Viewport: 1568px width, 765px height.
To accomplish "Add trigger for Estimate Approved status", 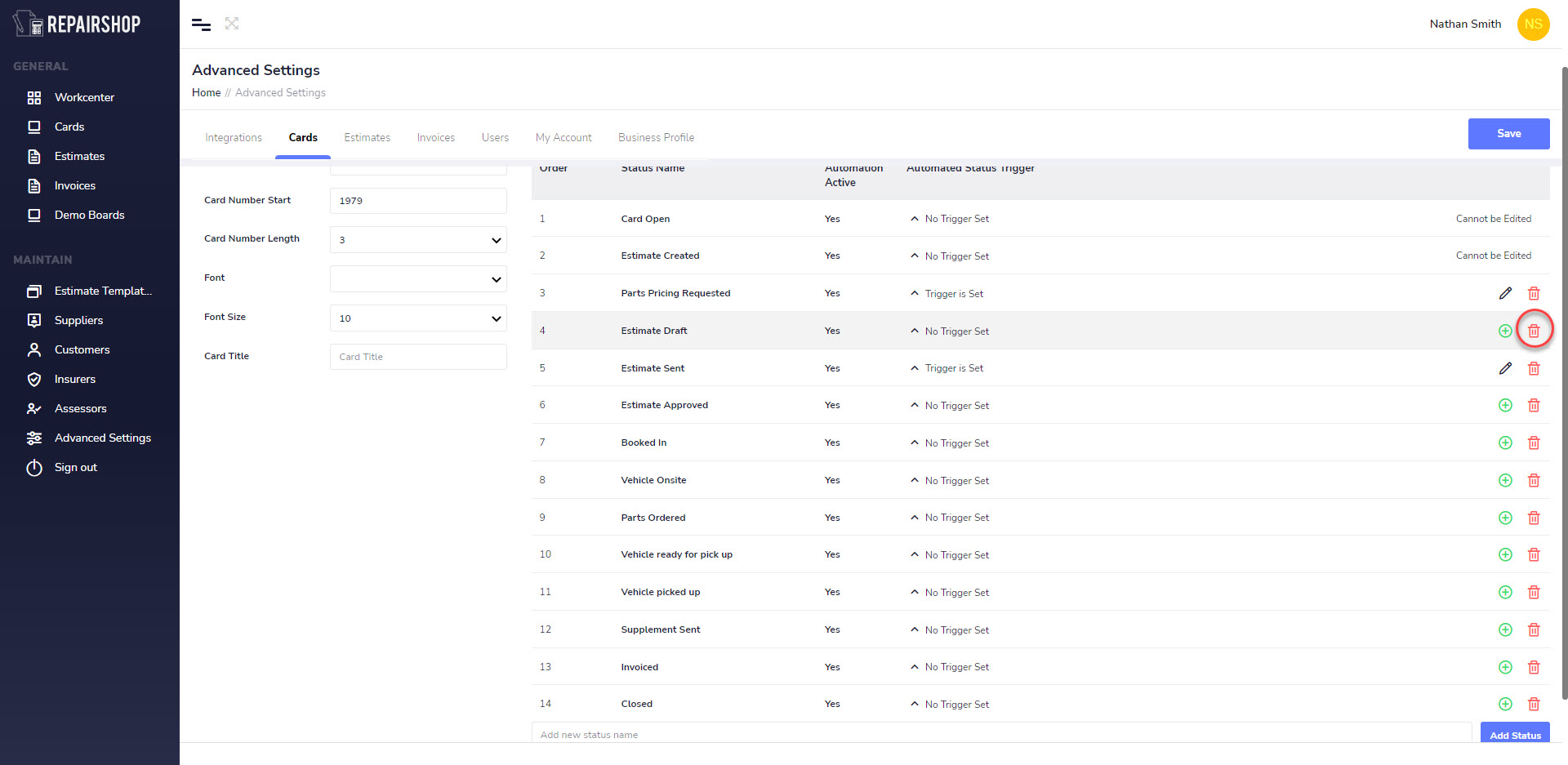I will pos(1505,405).
